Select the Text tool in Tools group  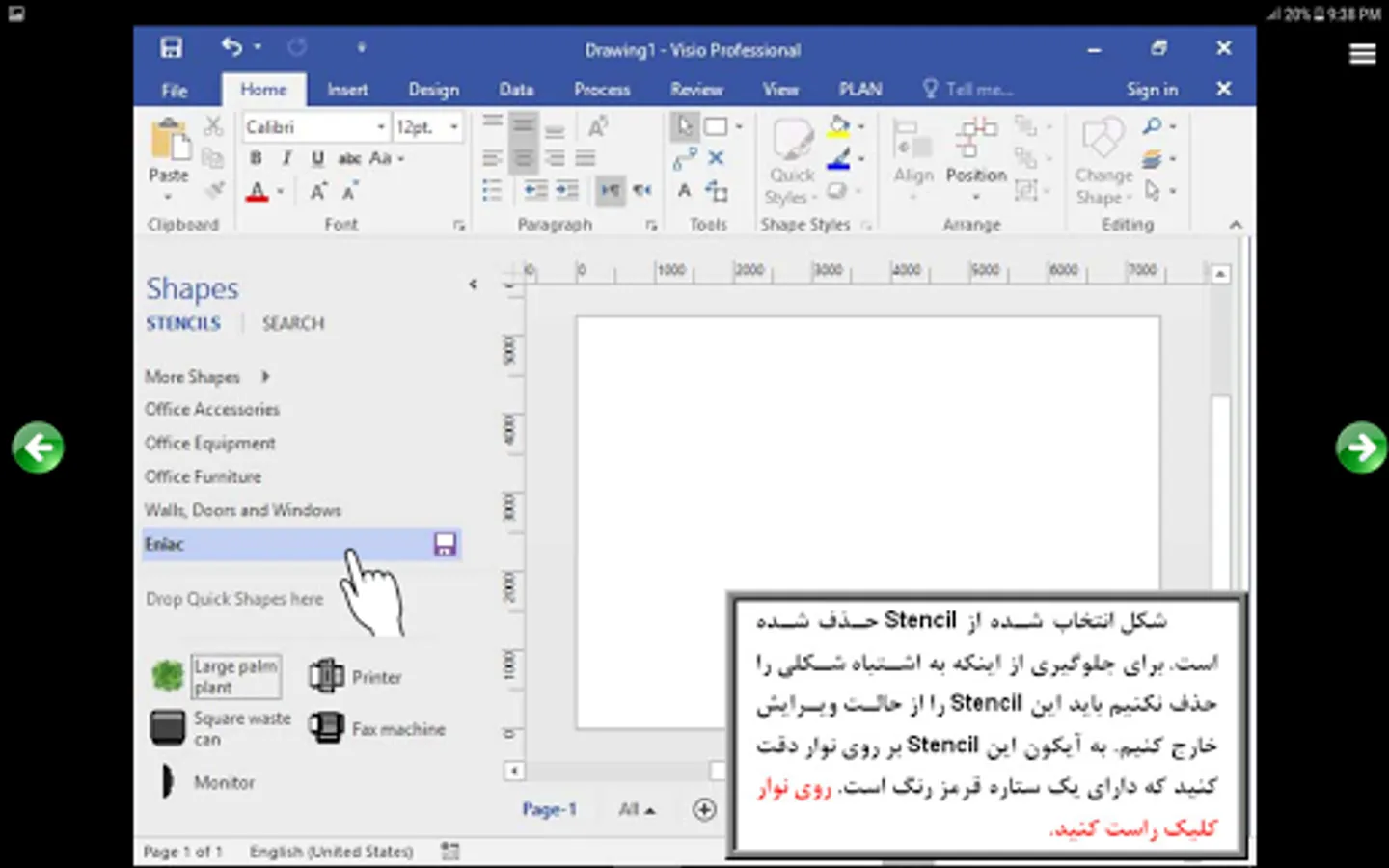[684, 190]
